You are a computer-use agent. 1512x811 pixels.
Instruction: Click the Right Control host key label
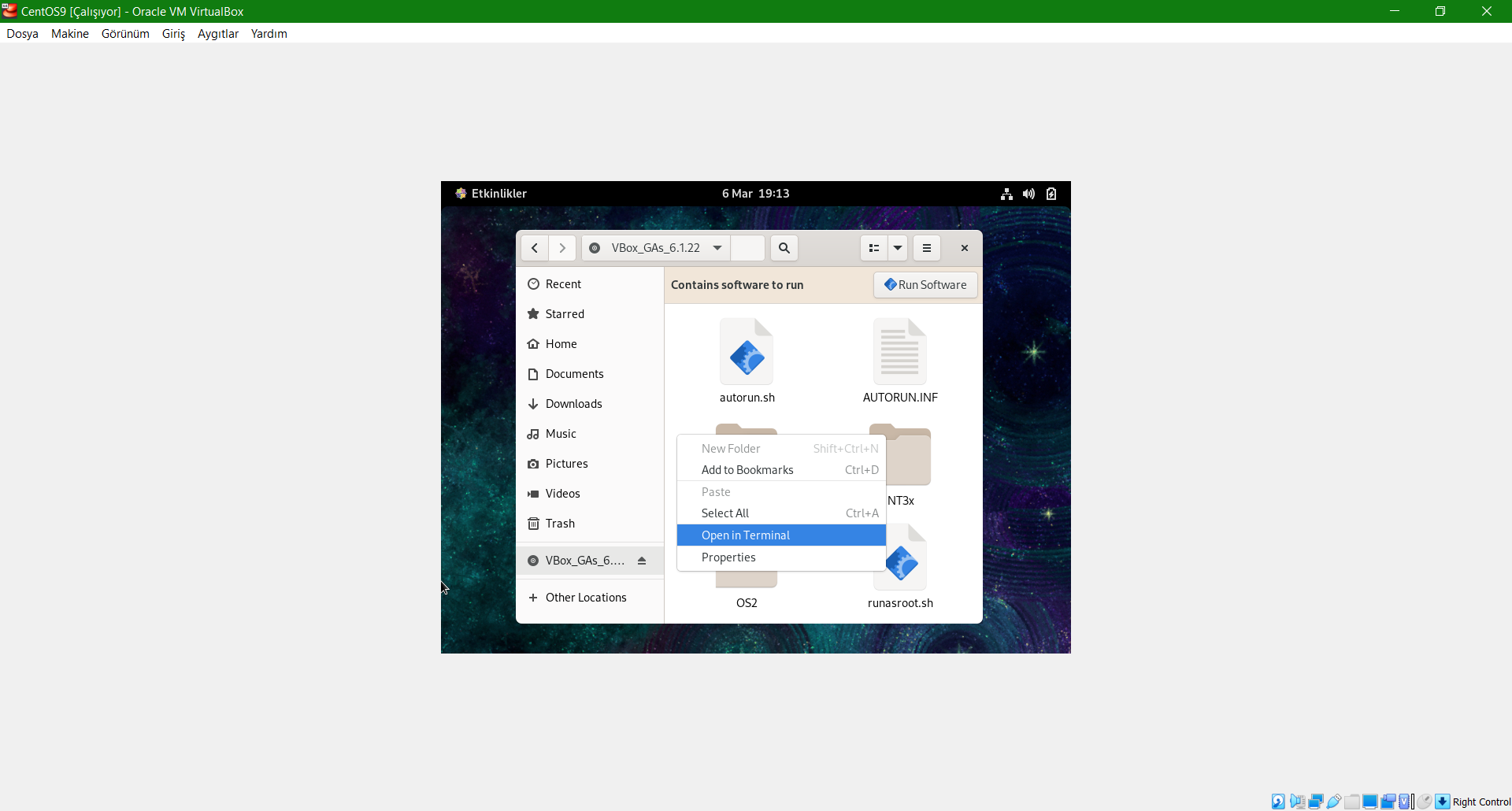point(1481,802)
